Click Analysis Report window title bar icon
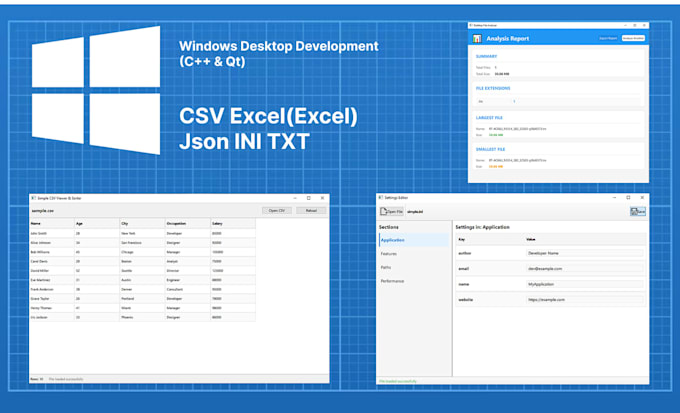 pos(471,26)
